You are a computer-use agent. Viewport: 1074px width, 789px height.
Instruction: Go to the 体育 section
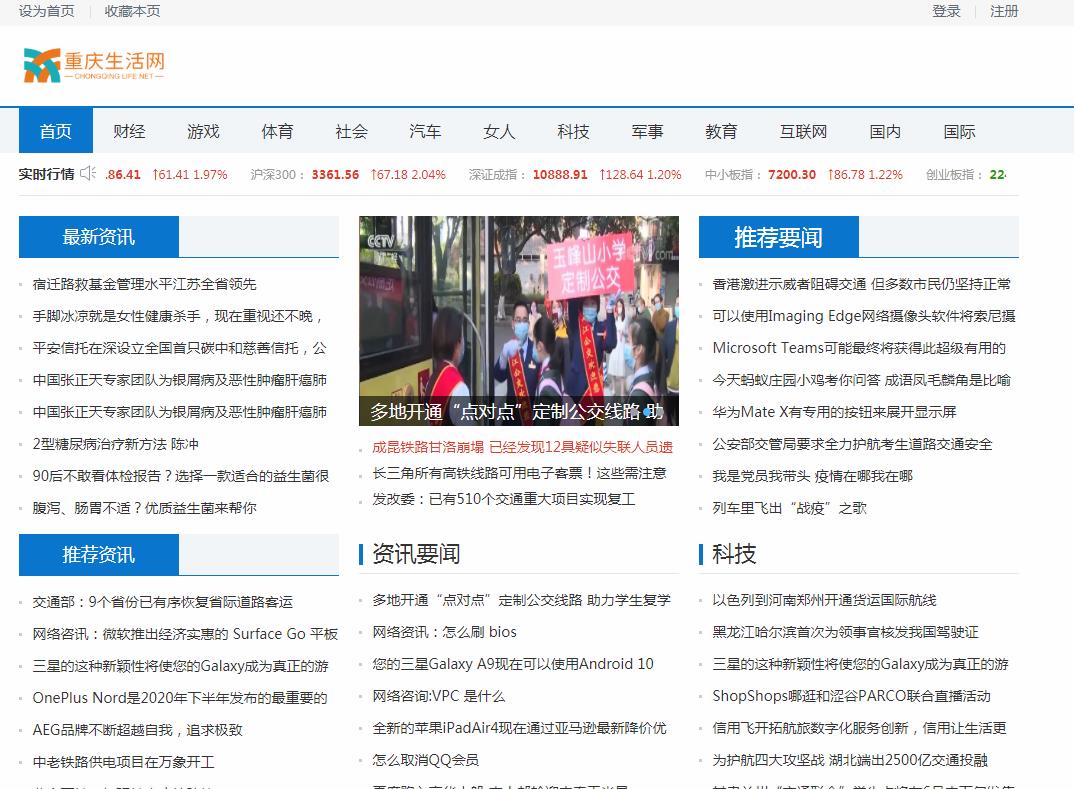(277, 131)
